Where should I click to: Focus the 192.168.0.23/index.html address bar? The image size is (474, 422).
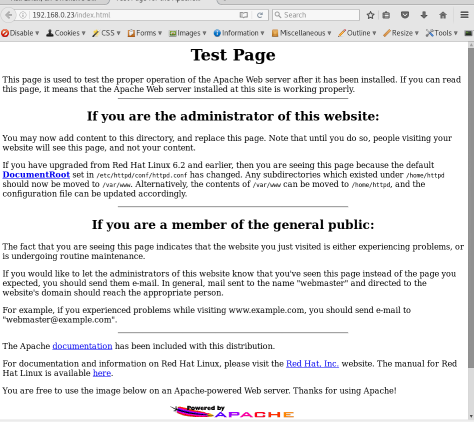coord(133,15)
